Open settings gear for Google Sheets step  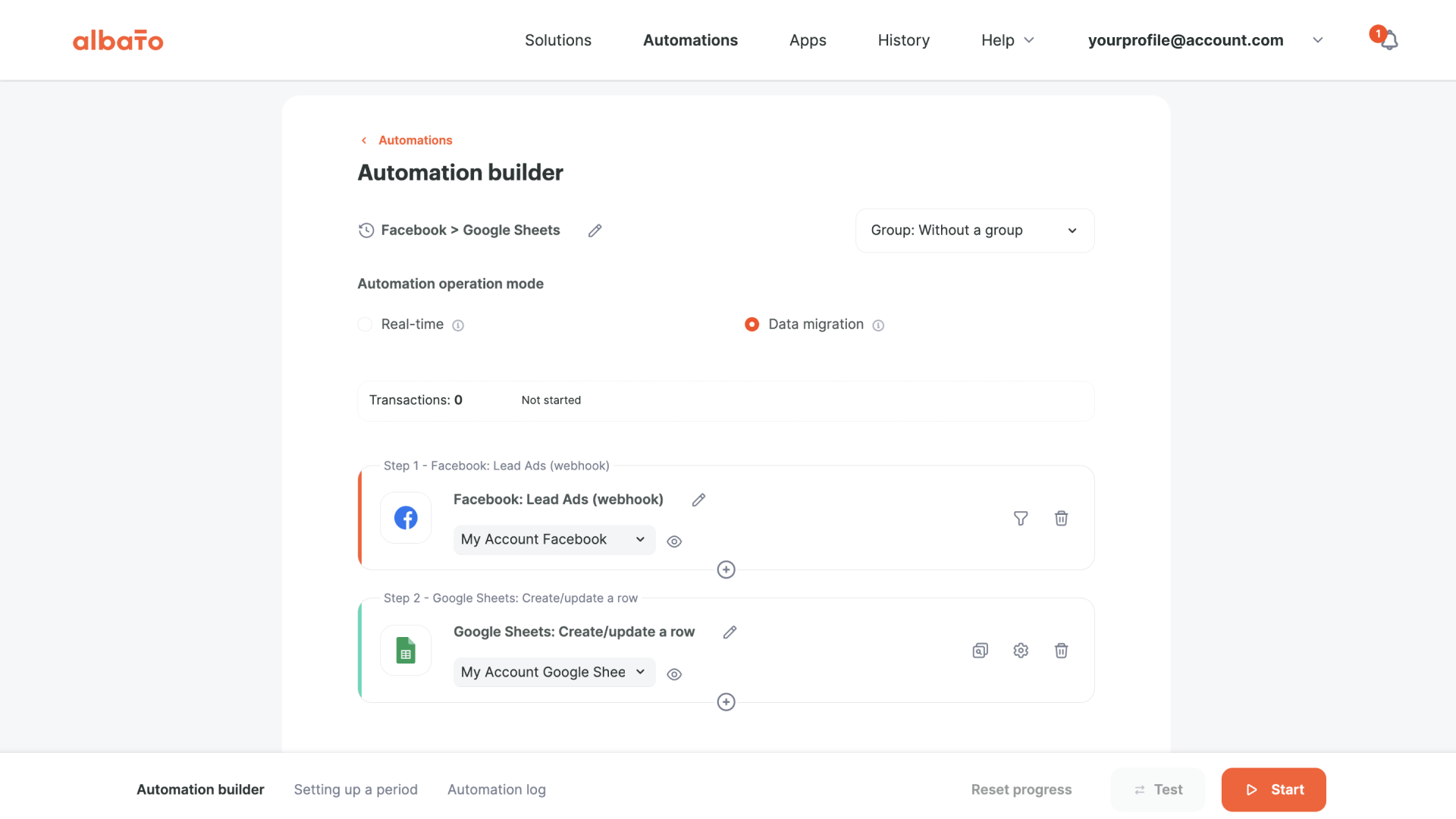1021,651
